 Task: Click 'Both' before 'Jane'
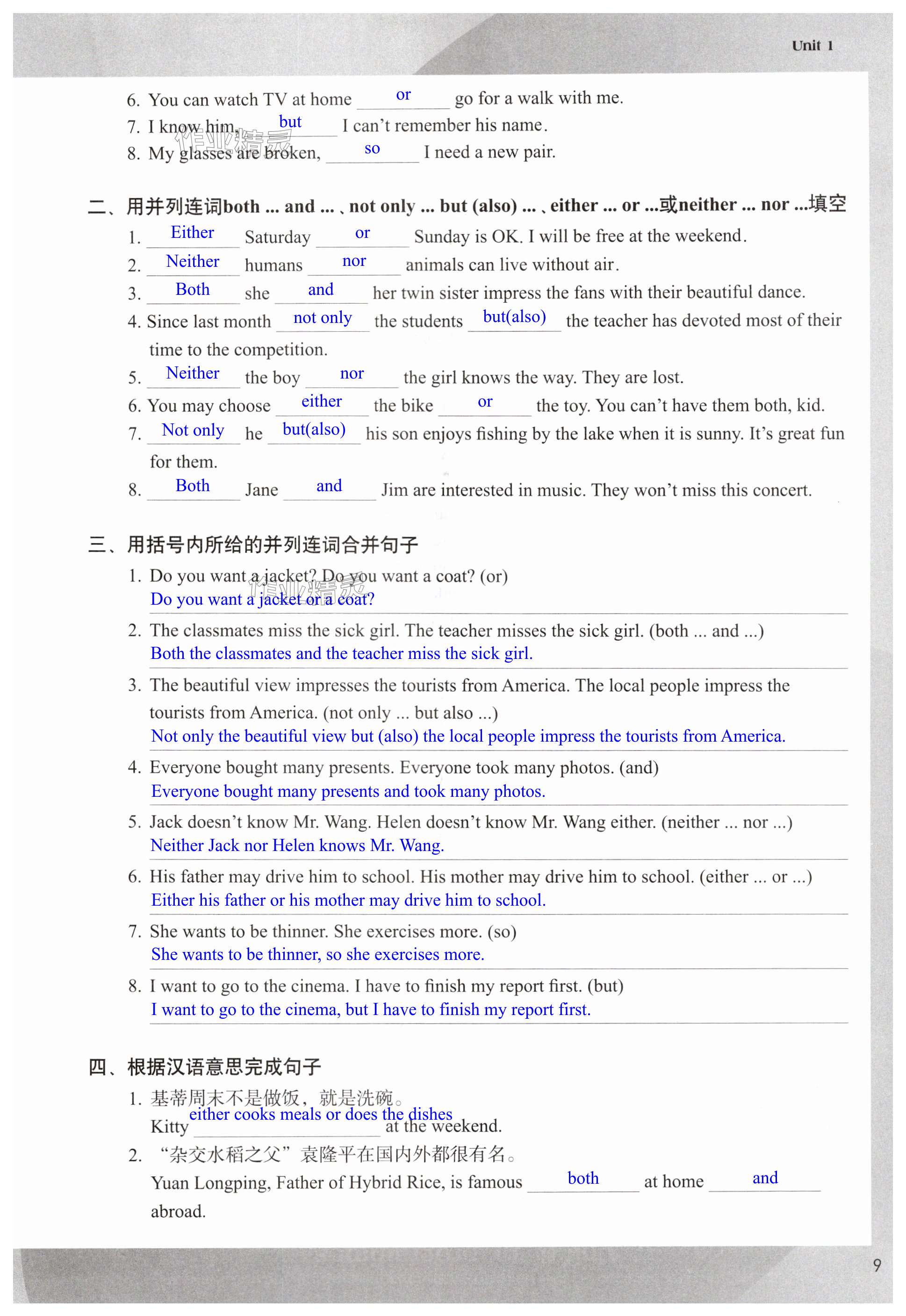point(193,486)
